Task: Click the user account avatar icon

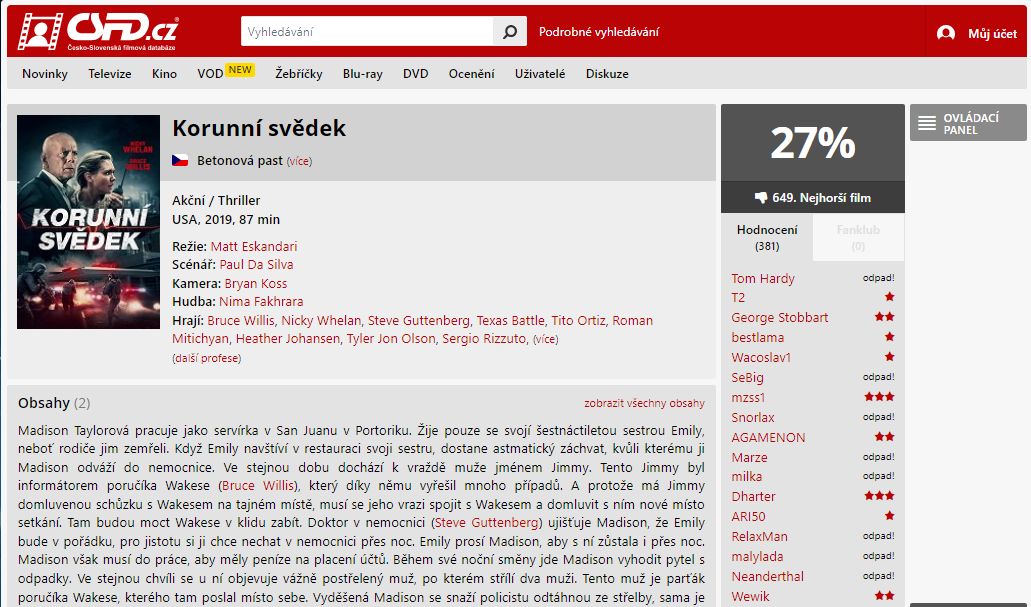Action: [946, 33]
